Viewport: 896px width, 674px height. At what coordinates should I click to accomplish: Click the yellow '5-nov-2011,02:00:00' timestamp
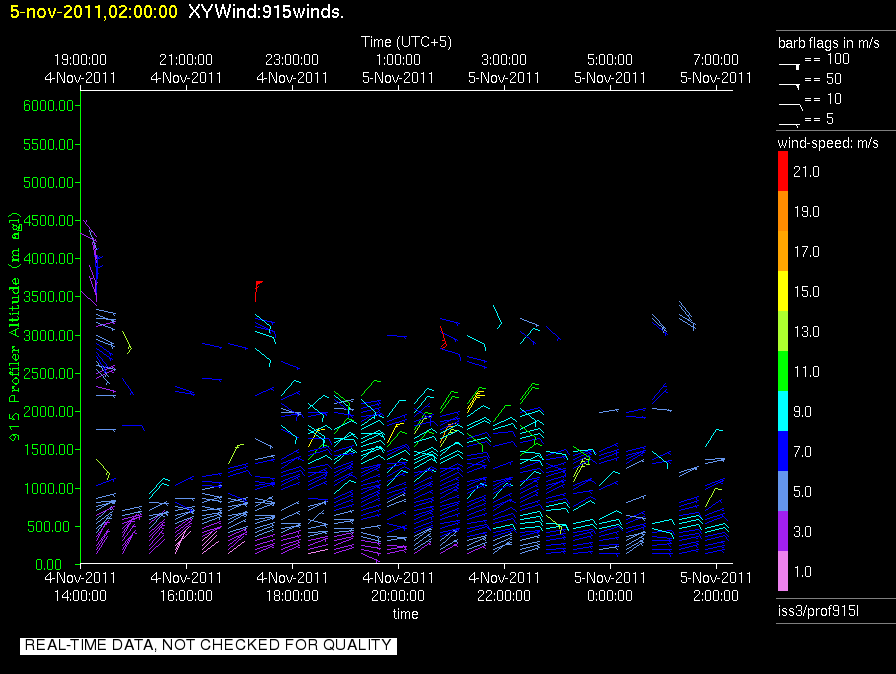pos(94,11)
